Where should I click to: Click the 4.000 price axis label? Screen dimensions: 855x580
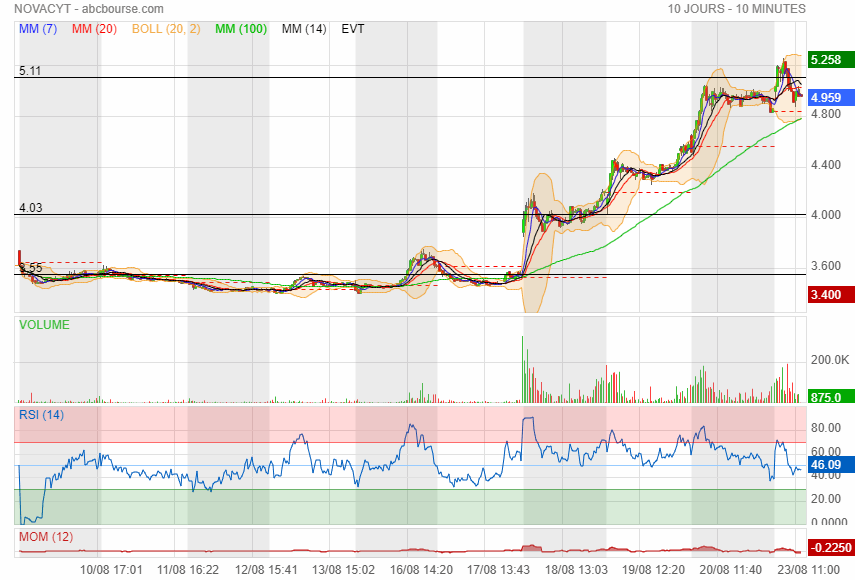coord(826,215)
